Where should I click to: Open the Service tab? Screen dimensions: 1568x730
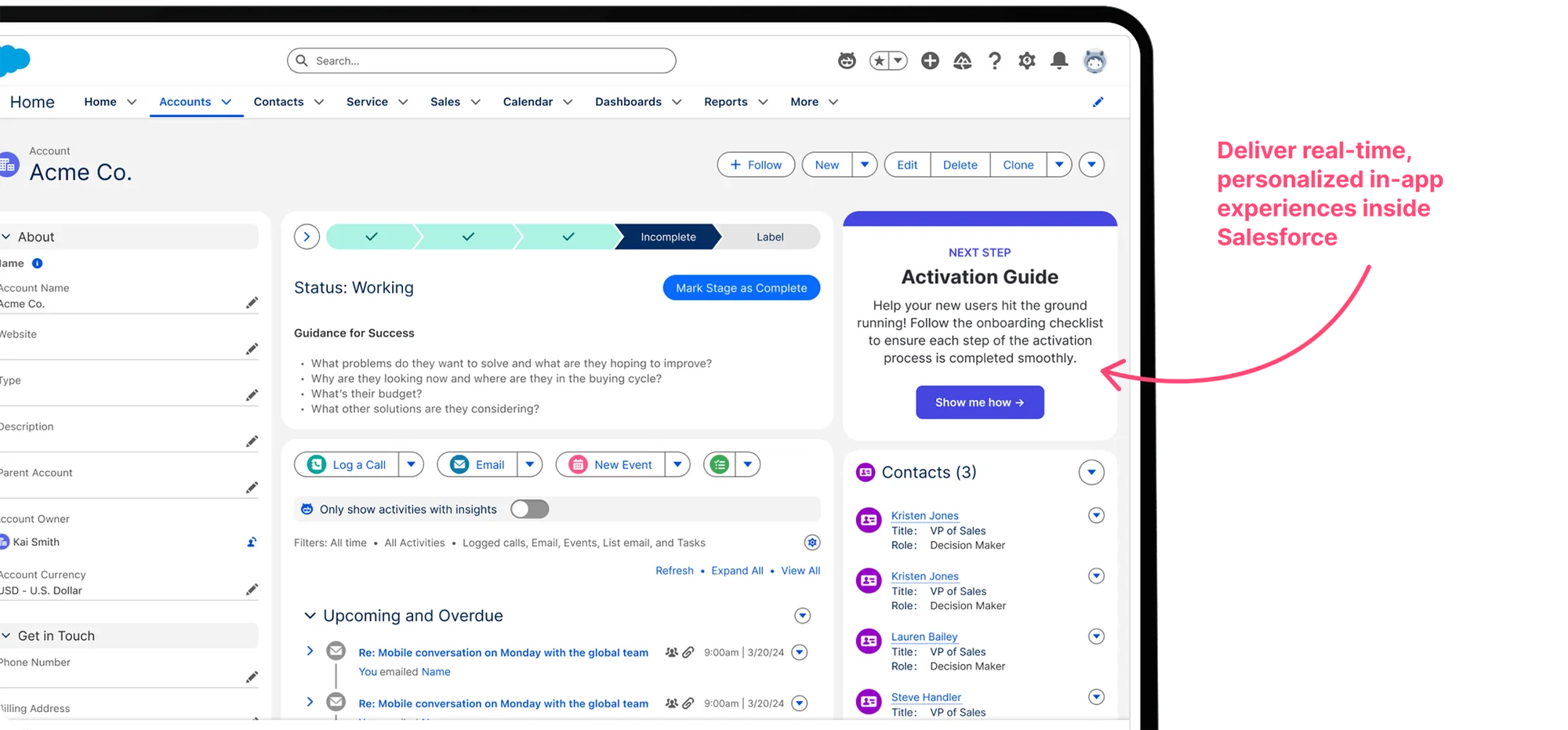coord(367,102)
